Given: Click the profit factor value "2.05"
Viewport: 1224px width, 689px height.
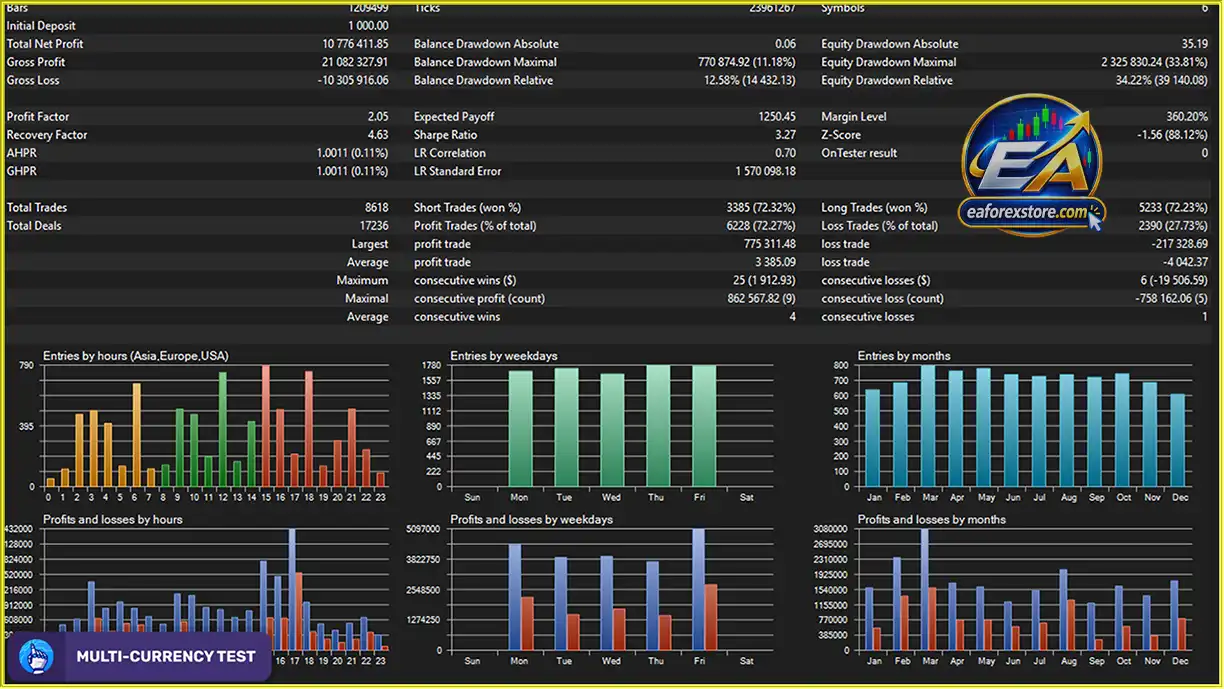Looking at the screenshot, I should pyautogui.click(x=378, y=117).
